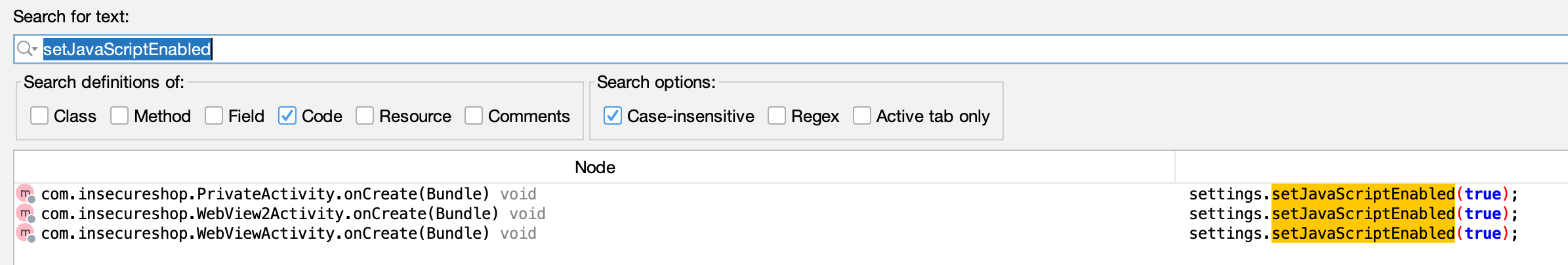Check the Comments search option
Viewport: 1568px width, 265px height.
pyautogui.click(x=474, y=116)
